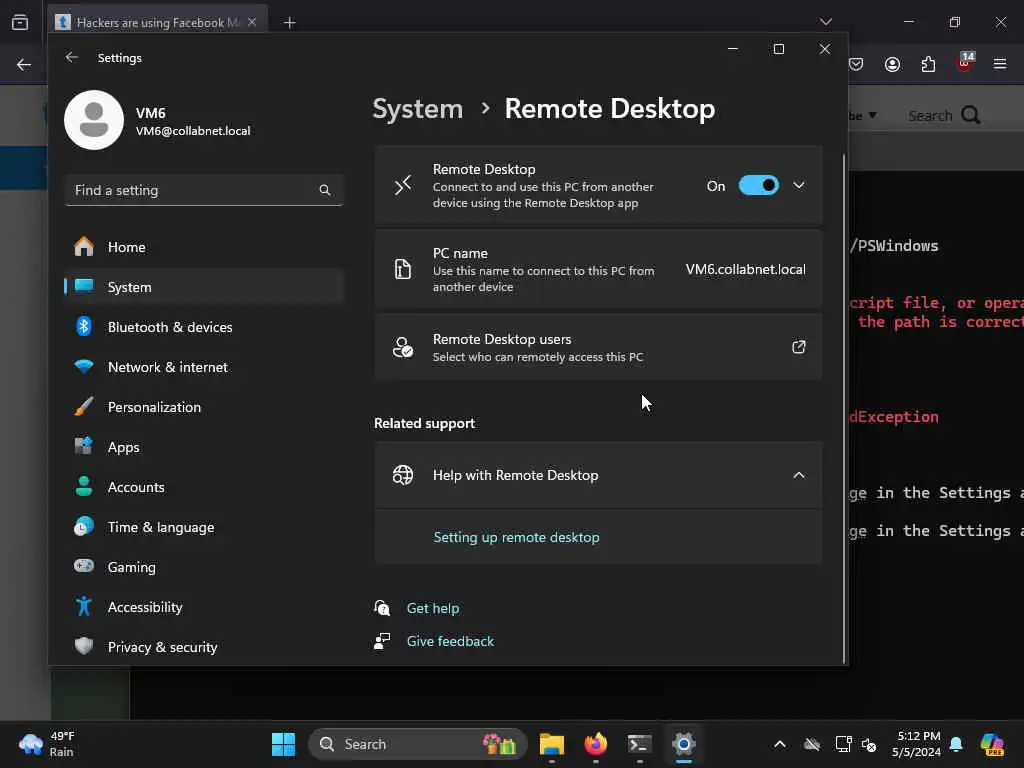The height and width of the screenshot is (768, 1024).
Task: Click the Firefox back navigation arrow
Action: 24,64
